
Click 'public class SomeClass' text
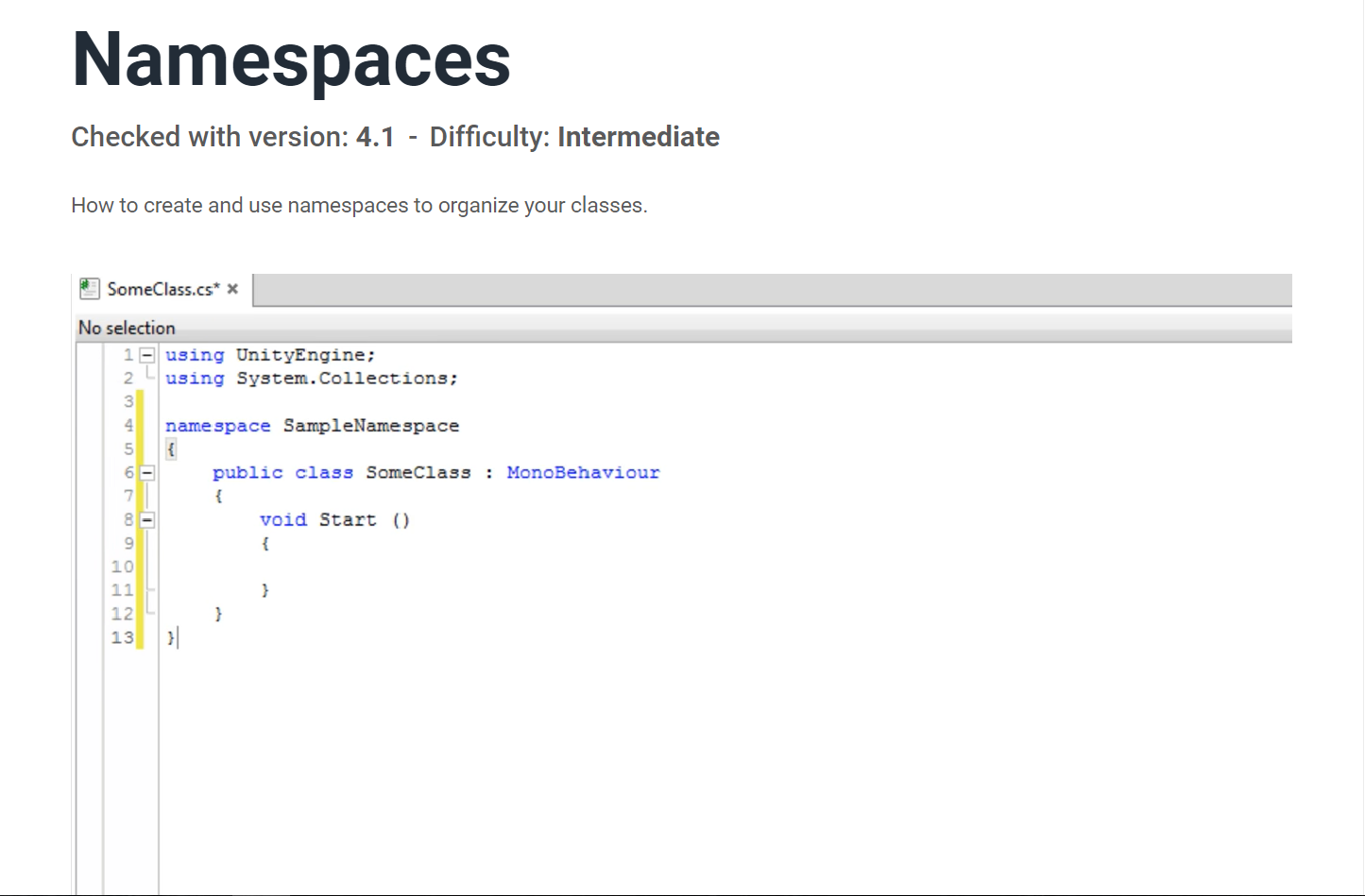(342, 472)
